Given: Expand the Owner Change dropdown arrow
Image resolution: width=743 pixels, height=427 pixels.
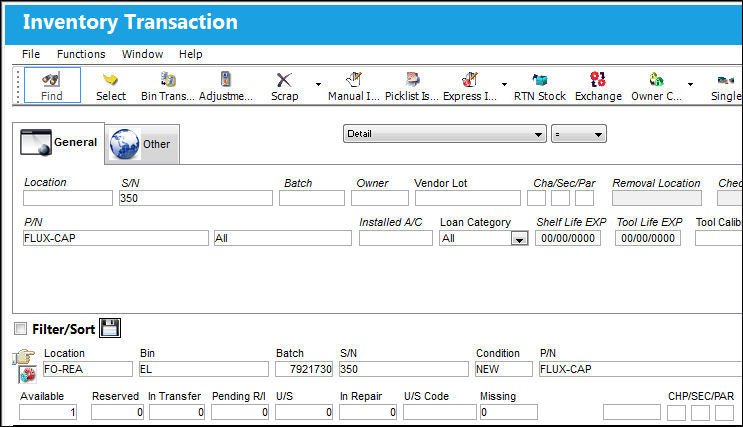Looking at the screenshot, I should point(690,84).
